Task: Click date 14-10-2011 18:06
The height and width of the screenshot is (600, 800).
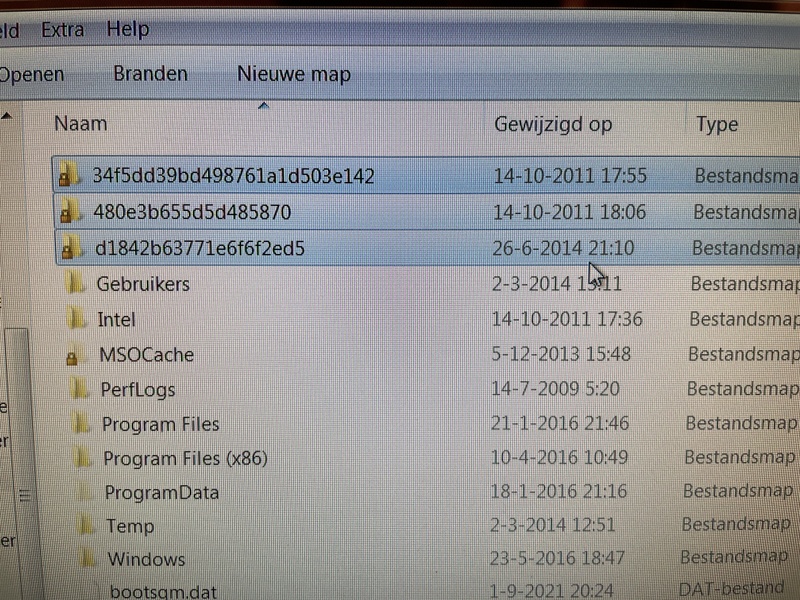Action: (569, 212)
